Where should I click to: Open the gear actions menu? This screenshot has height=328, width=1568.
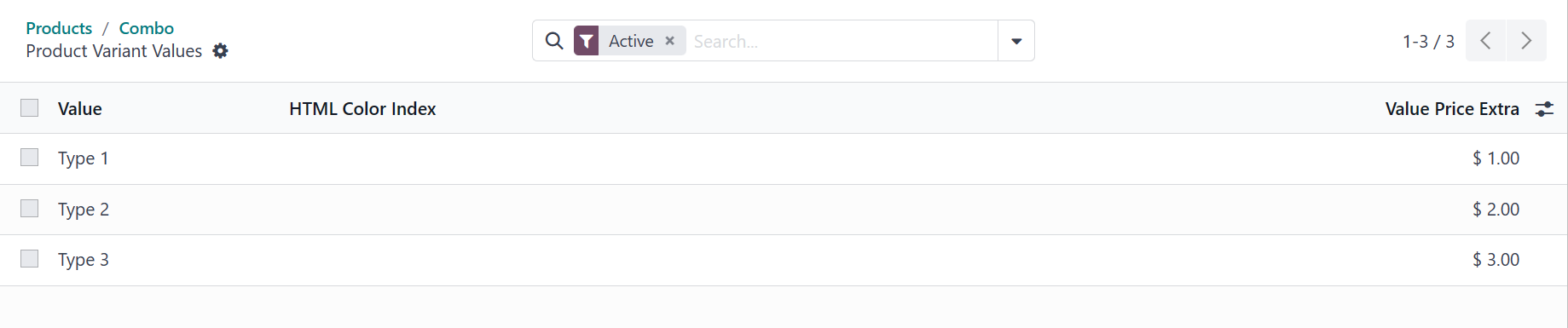pos(221,51)
